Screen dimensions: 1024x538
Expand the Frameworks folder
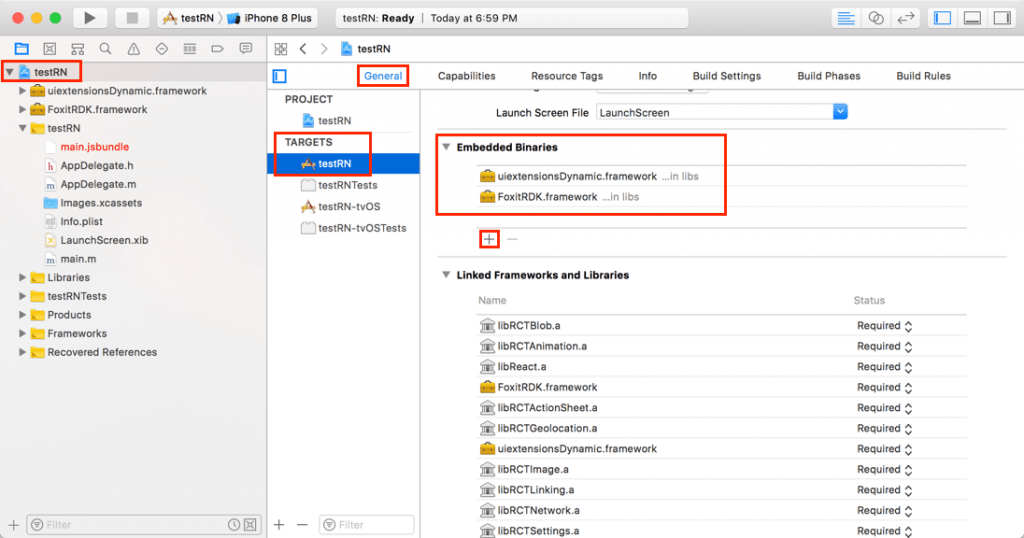(22, 333)
